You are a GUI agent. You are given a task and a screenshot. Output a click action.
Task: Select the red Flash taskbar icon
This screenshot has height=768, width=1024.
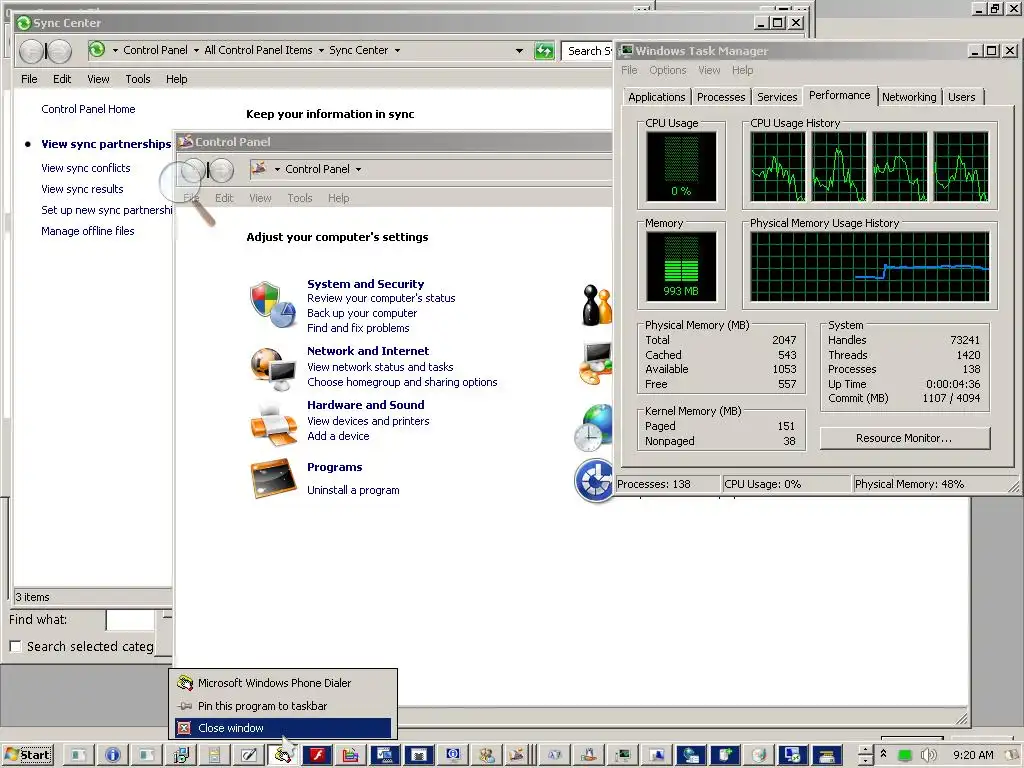317,755
